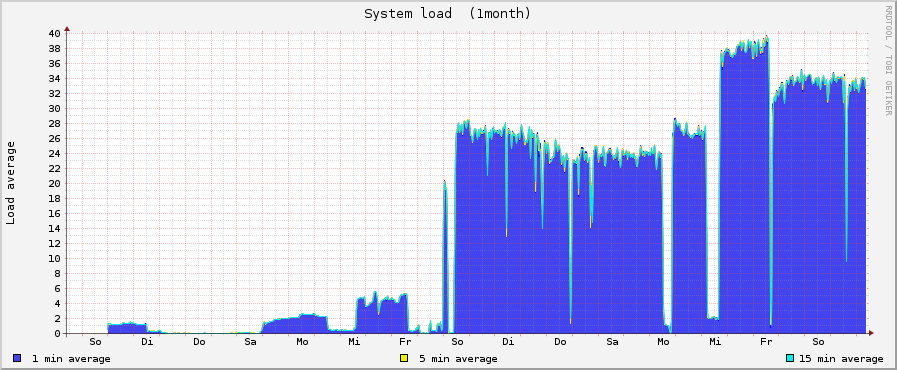Click the y-axis value 28

tap(54, 124)
